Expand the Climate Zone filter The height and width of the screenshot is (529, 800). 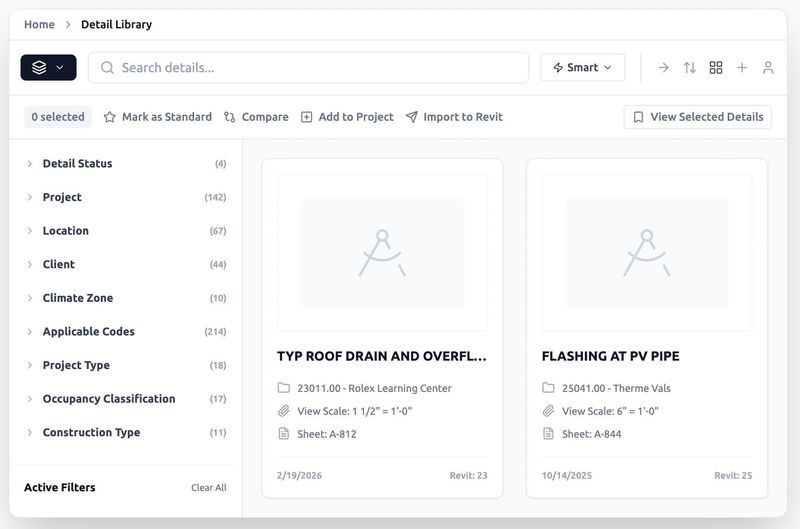point(77,298)
